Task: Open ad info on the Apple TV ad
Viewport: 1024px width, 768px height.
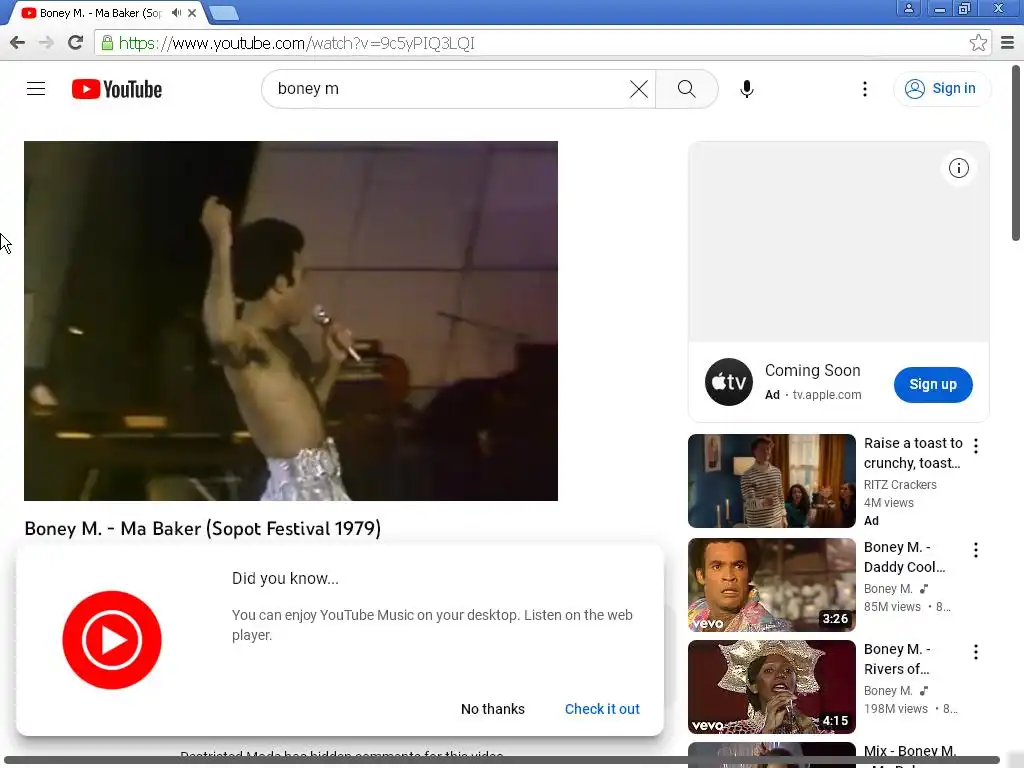Action: (959, 168)
